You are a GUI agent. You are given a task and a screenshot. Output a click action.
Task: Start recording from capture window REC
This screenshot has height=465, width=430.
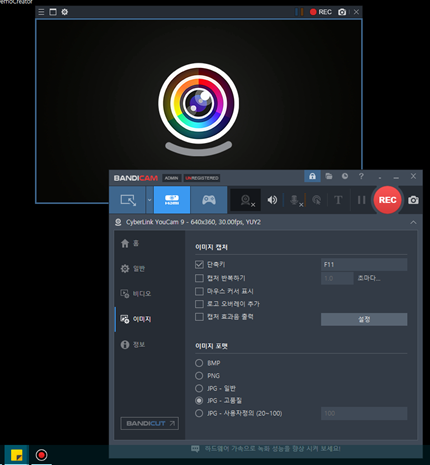[x=321, y=12]
